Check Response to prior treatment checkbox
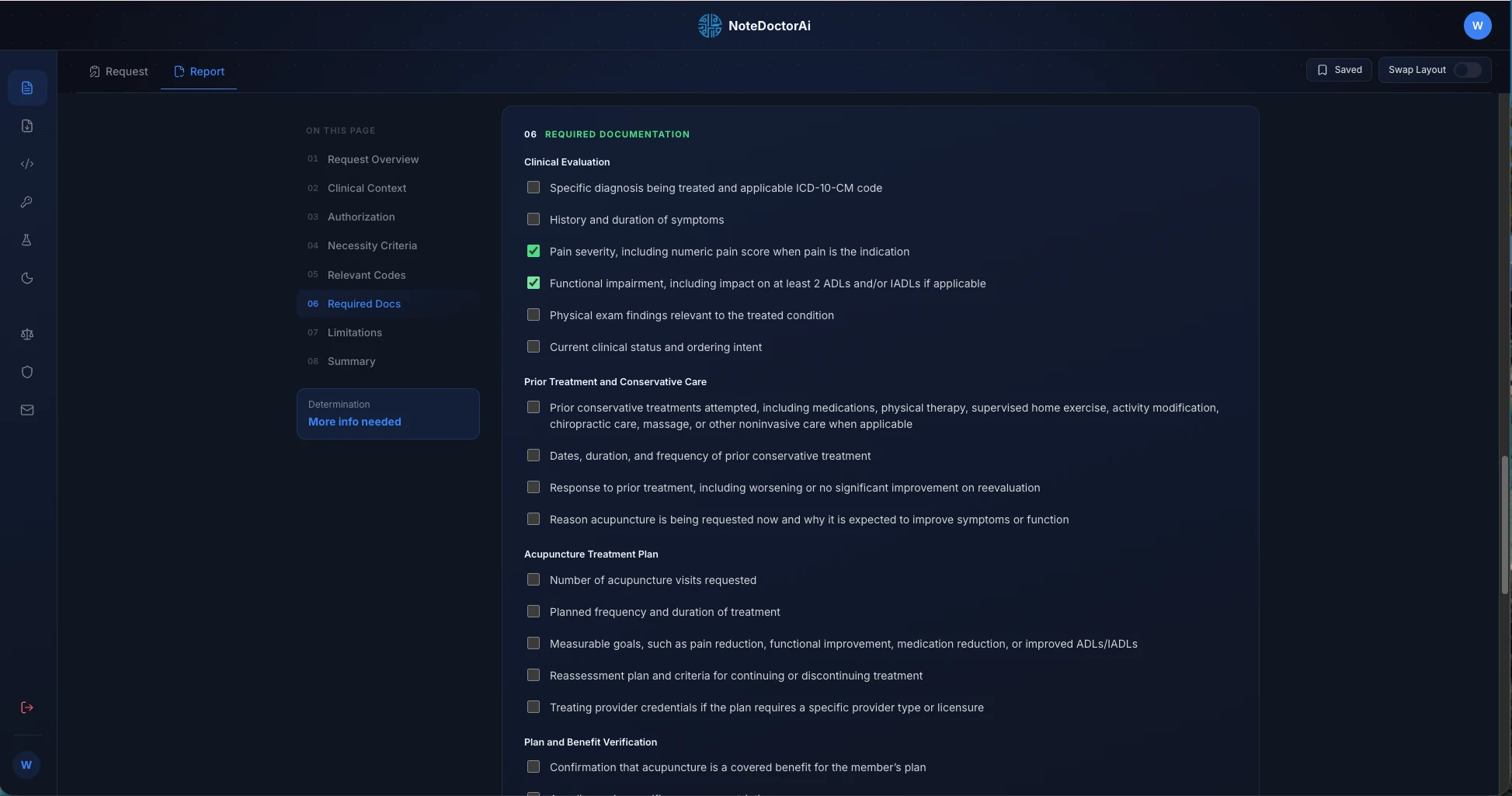This screenshot has height=796, width=1512. (534, 487)
